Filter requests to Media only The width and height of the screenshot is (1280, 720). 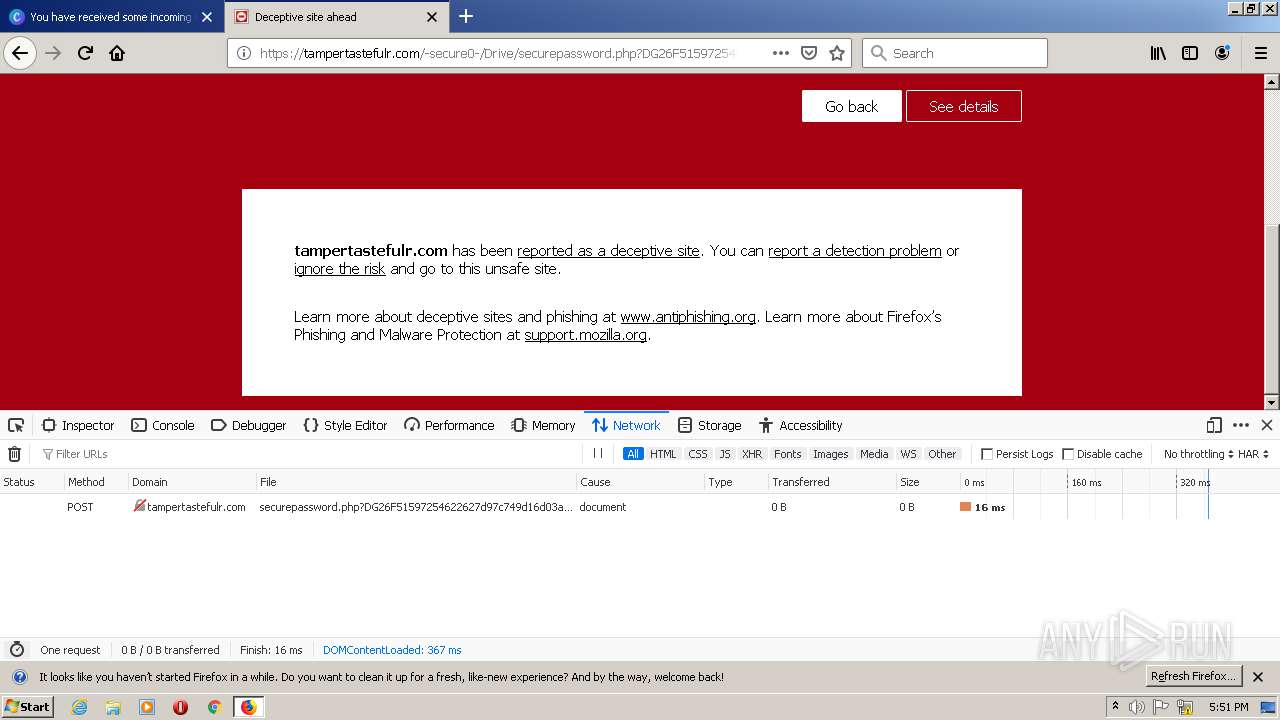pos(874,454)
